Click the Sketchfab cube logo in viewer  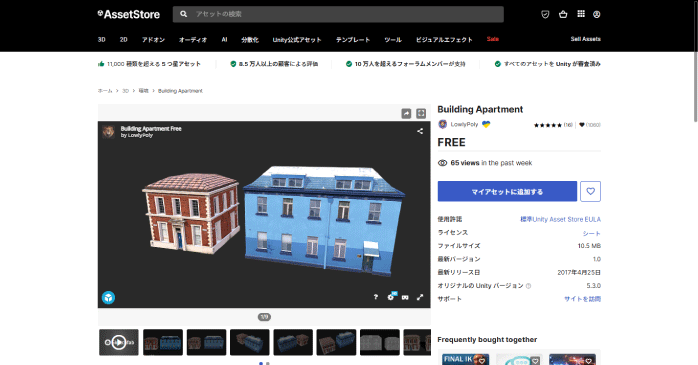pos(108,297)
